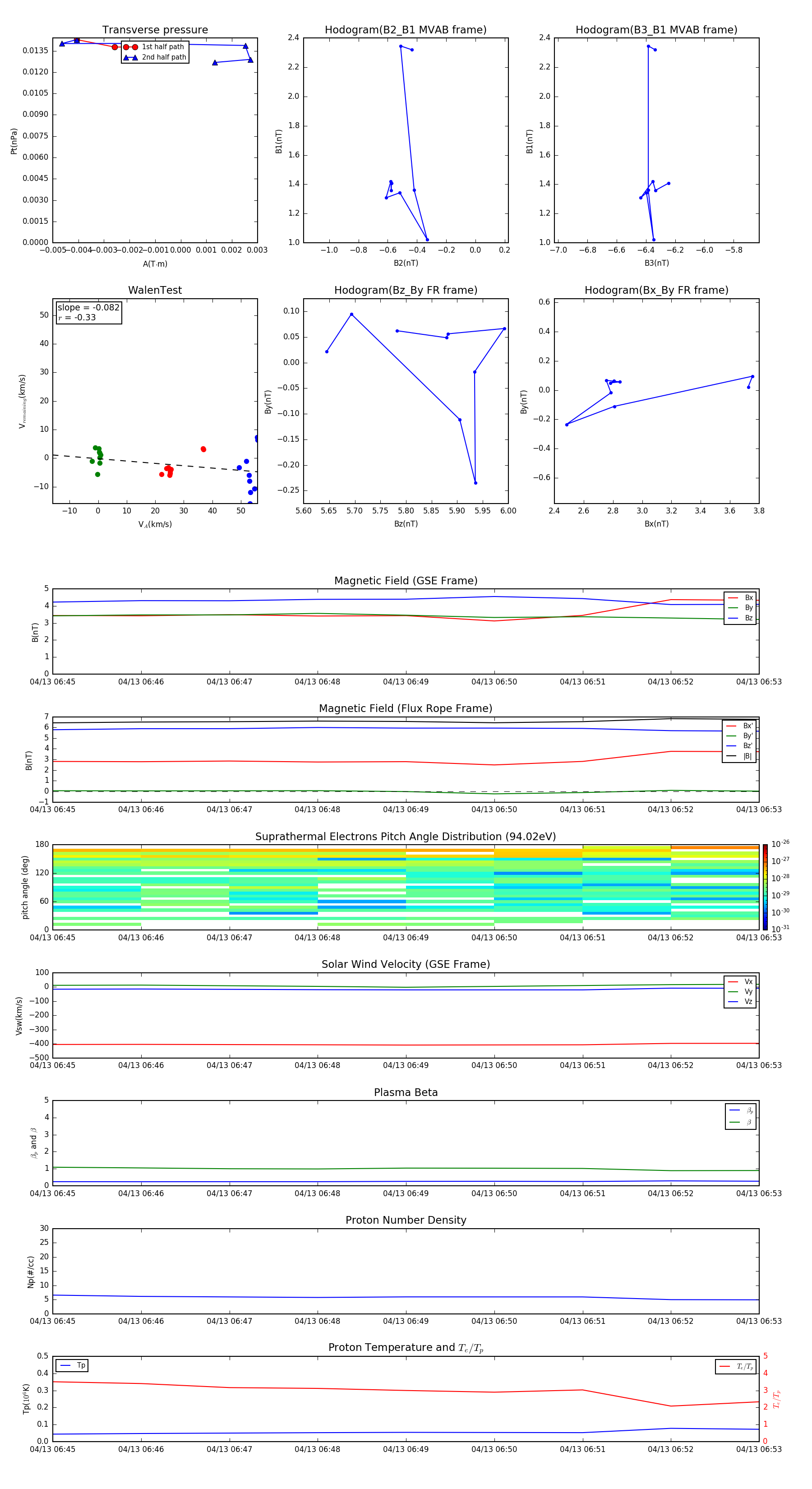Click the 'Solar Wind Velocity (GSE Frame)' title
This screenshot has height=1489, width=812.
(x=406, y=964)
